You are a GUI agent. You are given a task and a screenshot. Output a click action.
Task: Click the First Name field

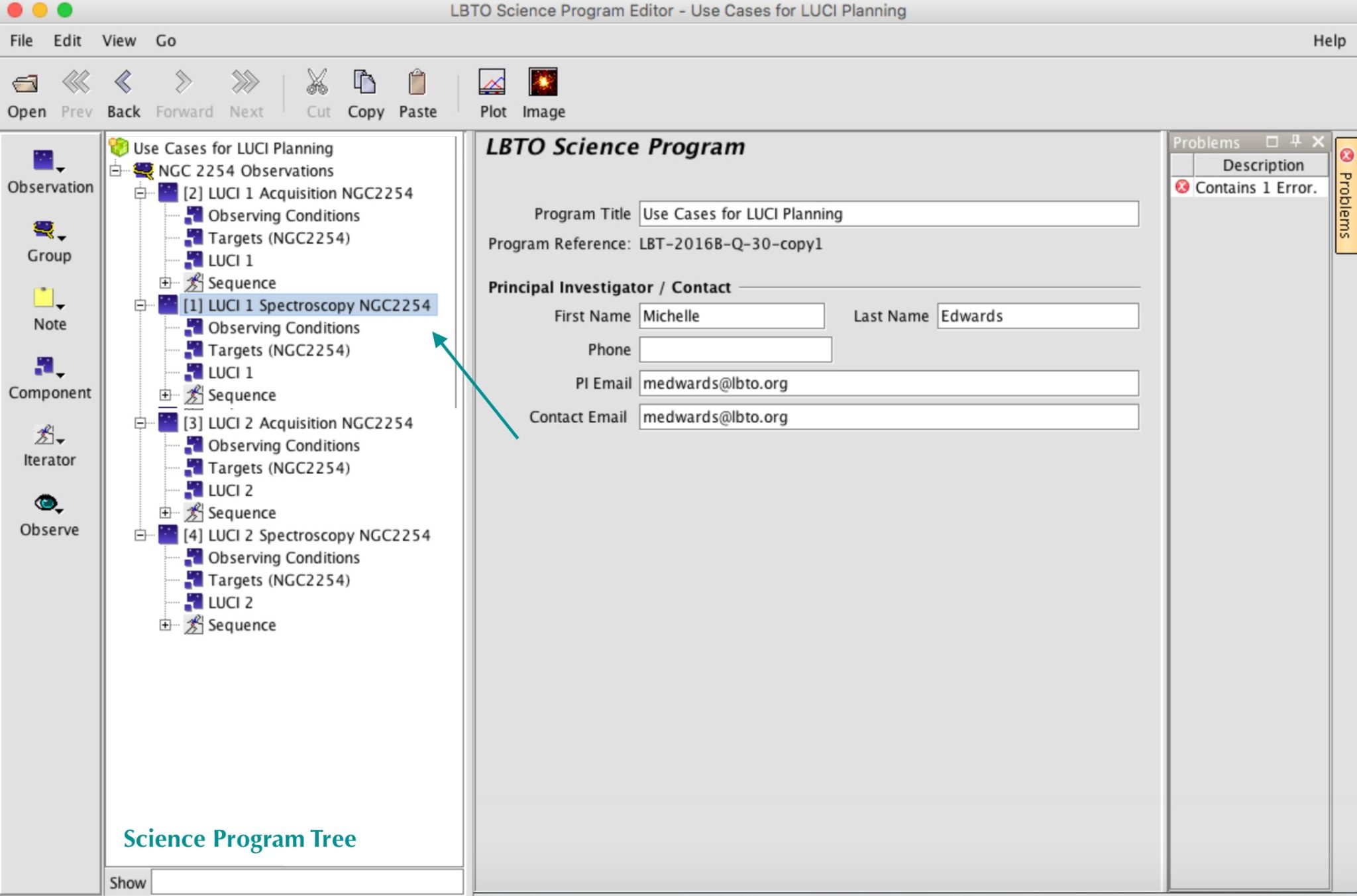pos(732,316)
